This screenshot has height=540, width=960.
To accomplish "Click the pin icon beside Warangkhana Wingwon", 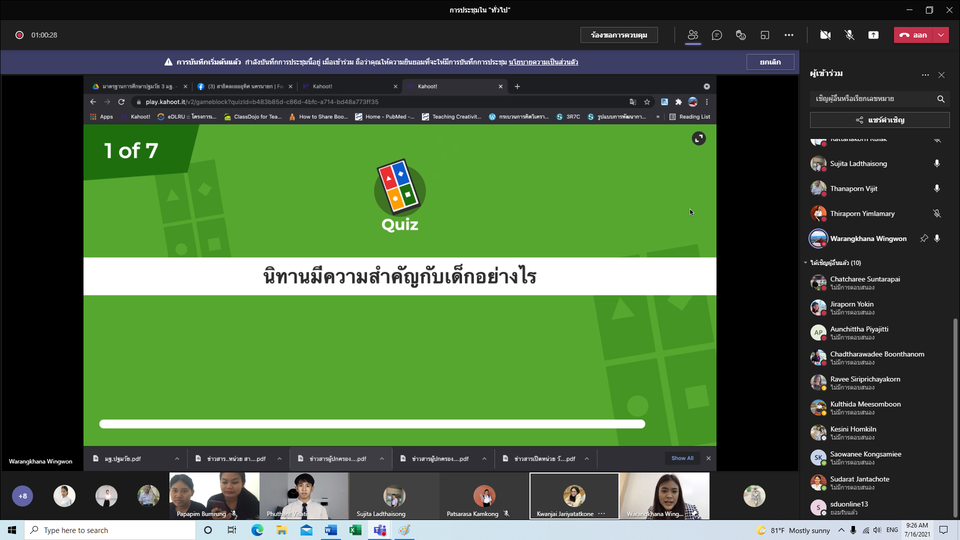I will pos(924,239).
